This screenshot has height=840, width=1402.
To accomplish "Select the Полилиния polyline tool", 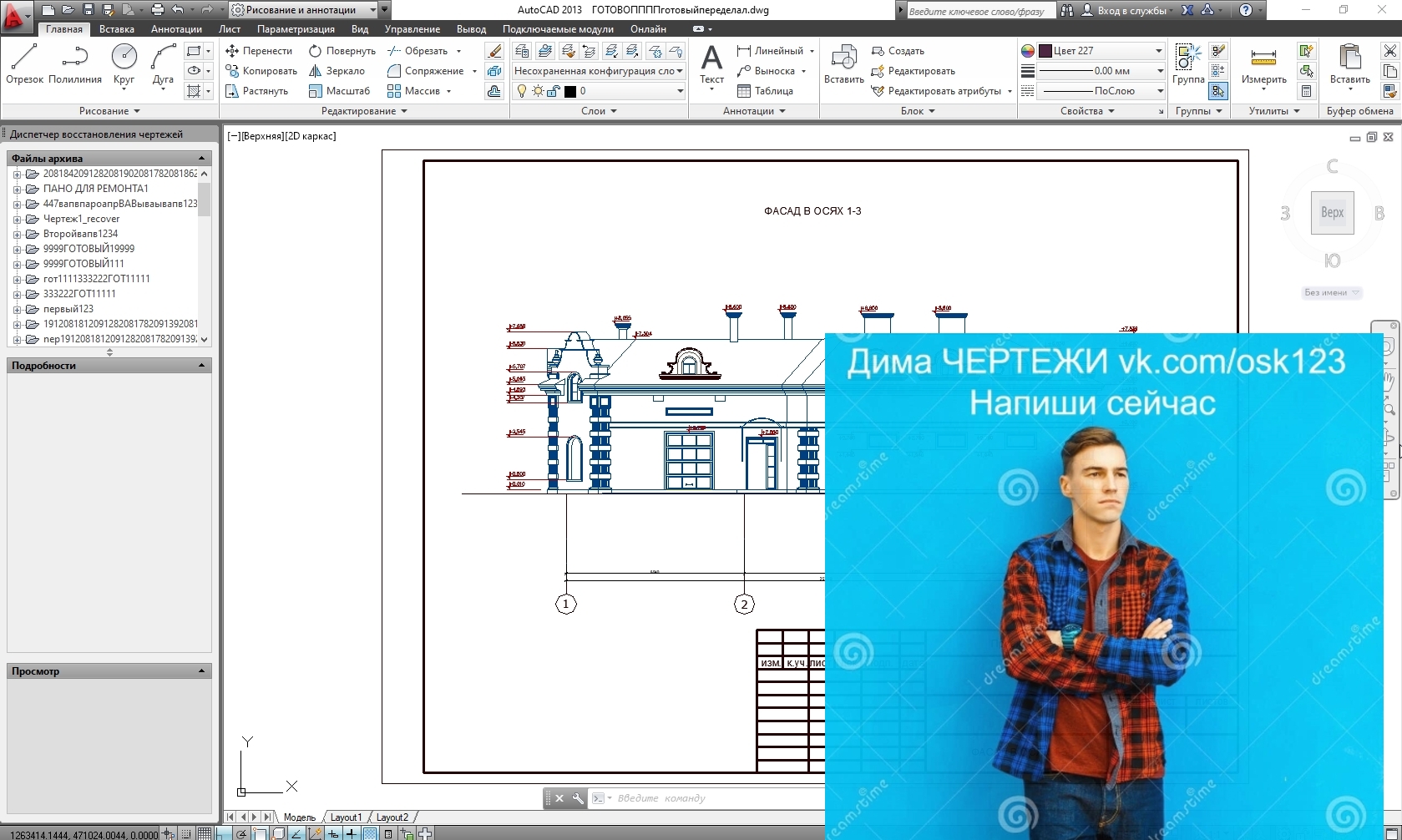I will click(75, 64).
